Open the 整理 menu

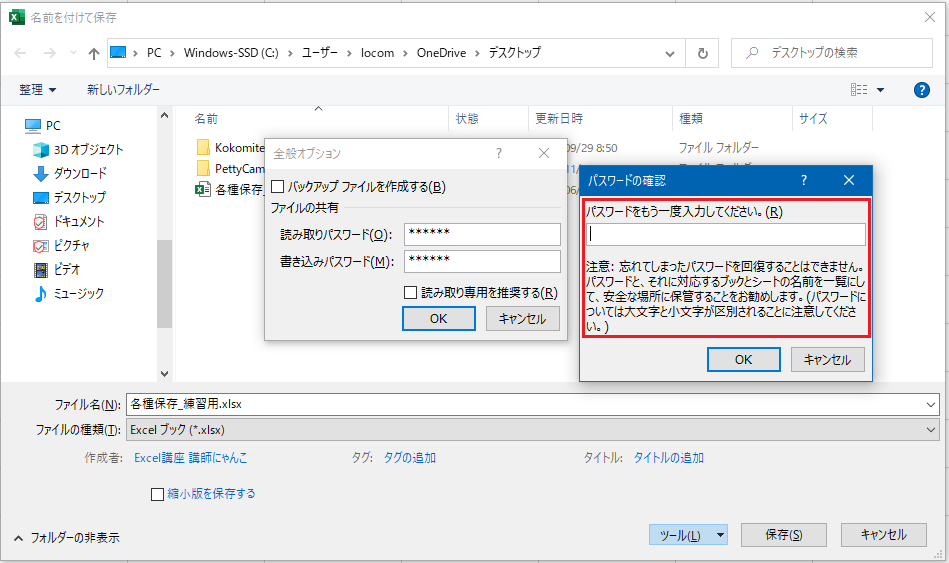pos(38,90)
